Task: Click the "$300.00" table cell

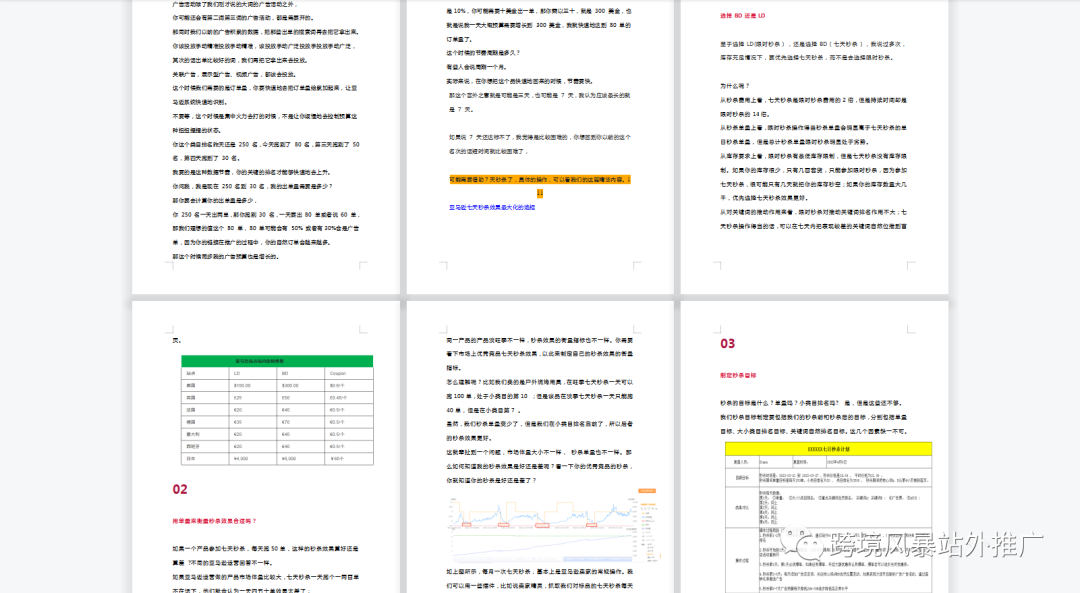Action: coord(300,386)
